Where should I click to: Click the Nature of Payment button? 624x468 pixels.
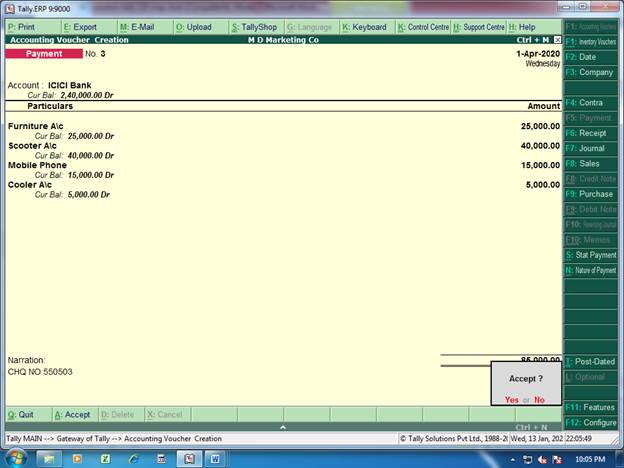pos(591,270)
